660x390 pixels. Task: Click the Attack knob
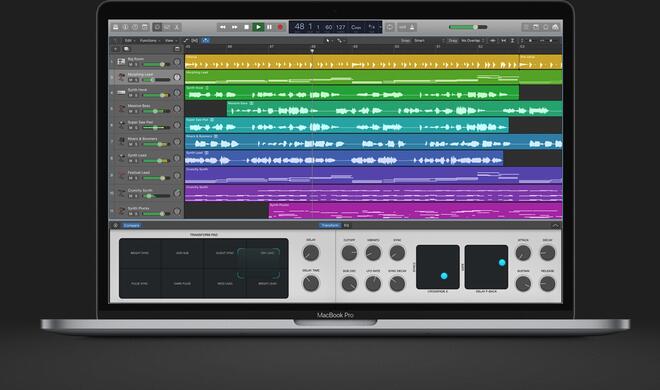coord(523,253)
